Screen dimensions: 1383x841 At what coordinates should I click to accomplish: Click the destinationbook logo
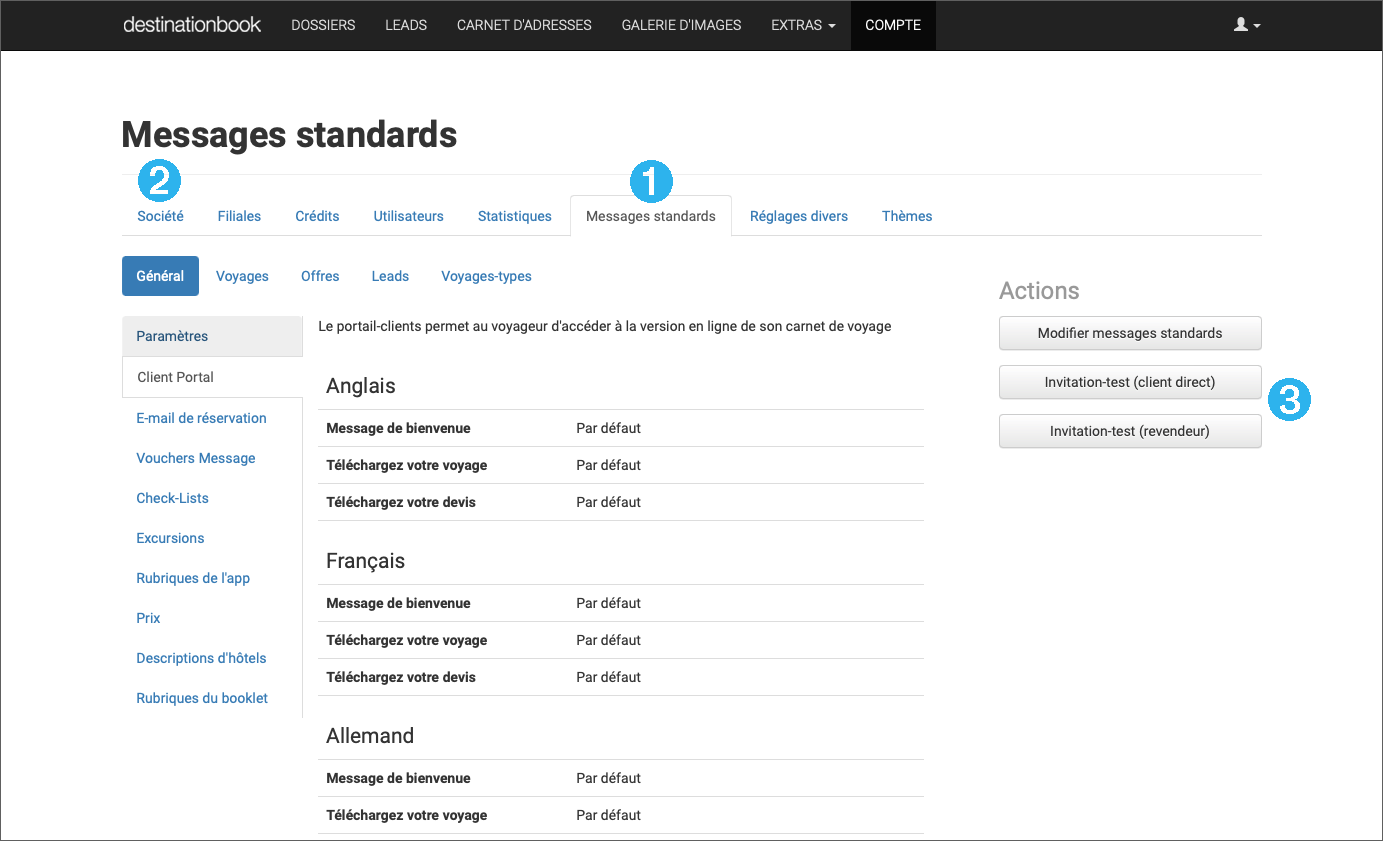point(192,25)
